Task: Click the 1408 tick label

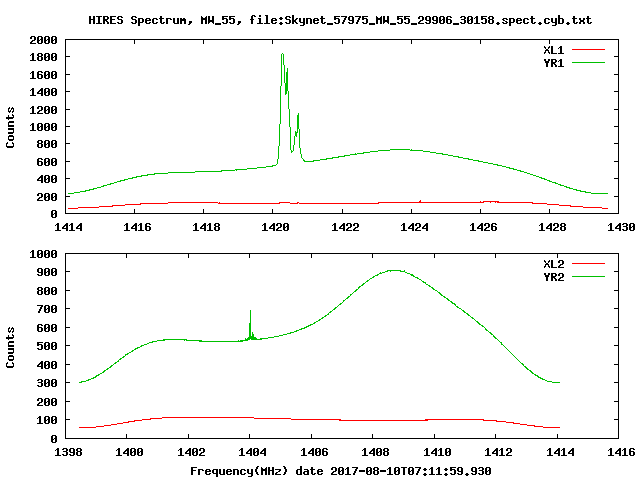Action: point(375,452)
